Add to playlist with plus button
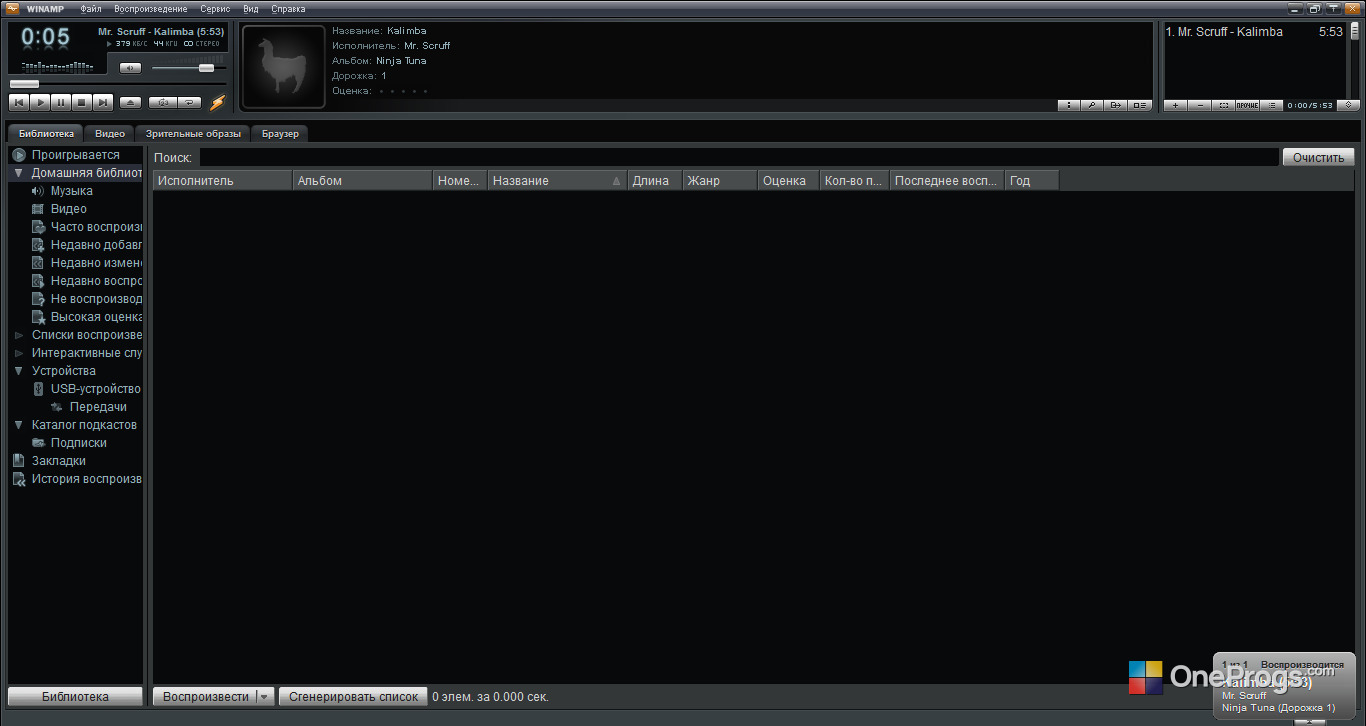1366x726 pixels. 1176,105
